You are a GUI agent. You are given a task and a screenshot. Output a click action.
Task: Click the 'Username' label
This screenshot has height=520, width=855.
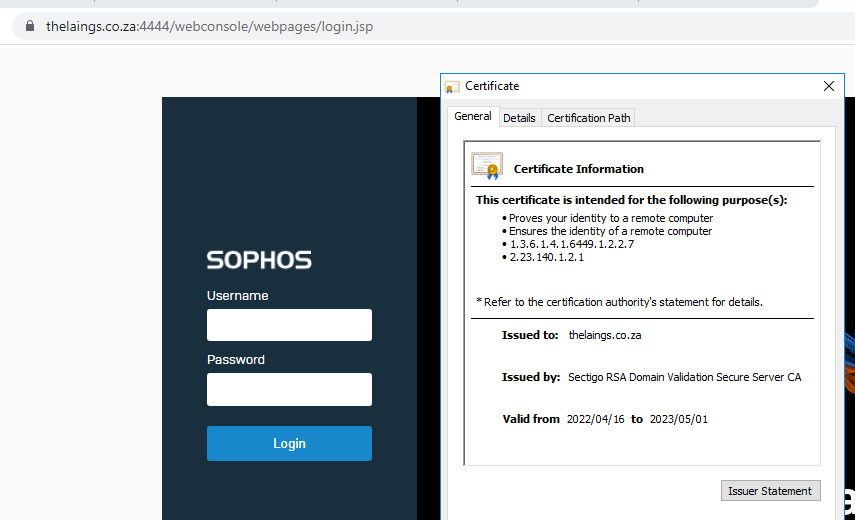(x=237, y=295)
